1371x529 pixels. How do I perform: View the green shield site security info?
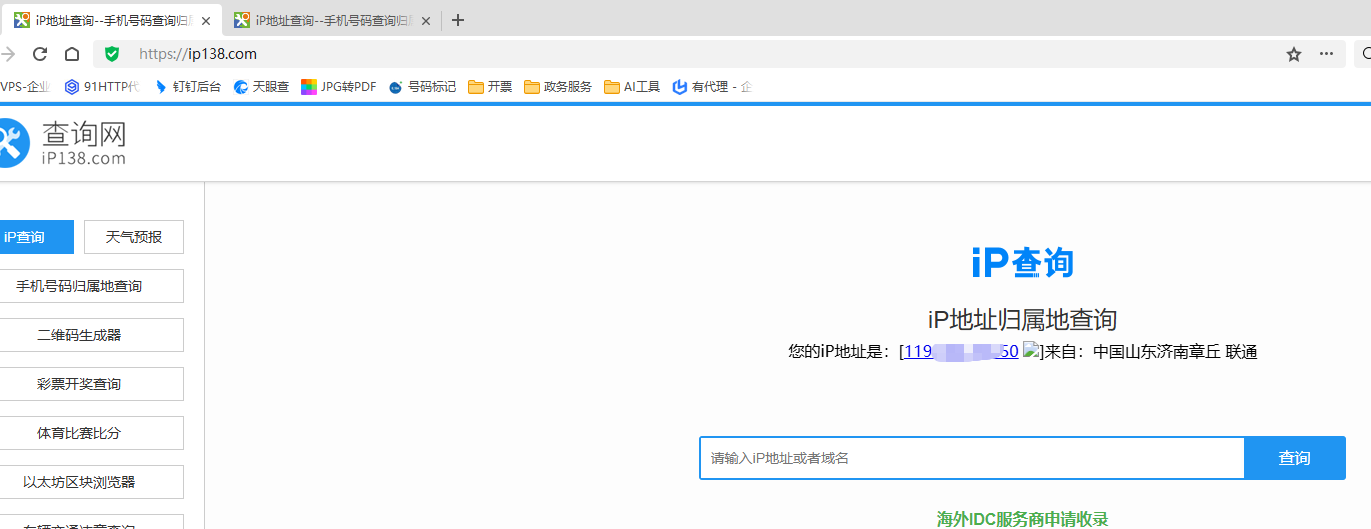(112, 54)
